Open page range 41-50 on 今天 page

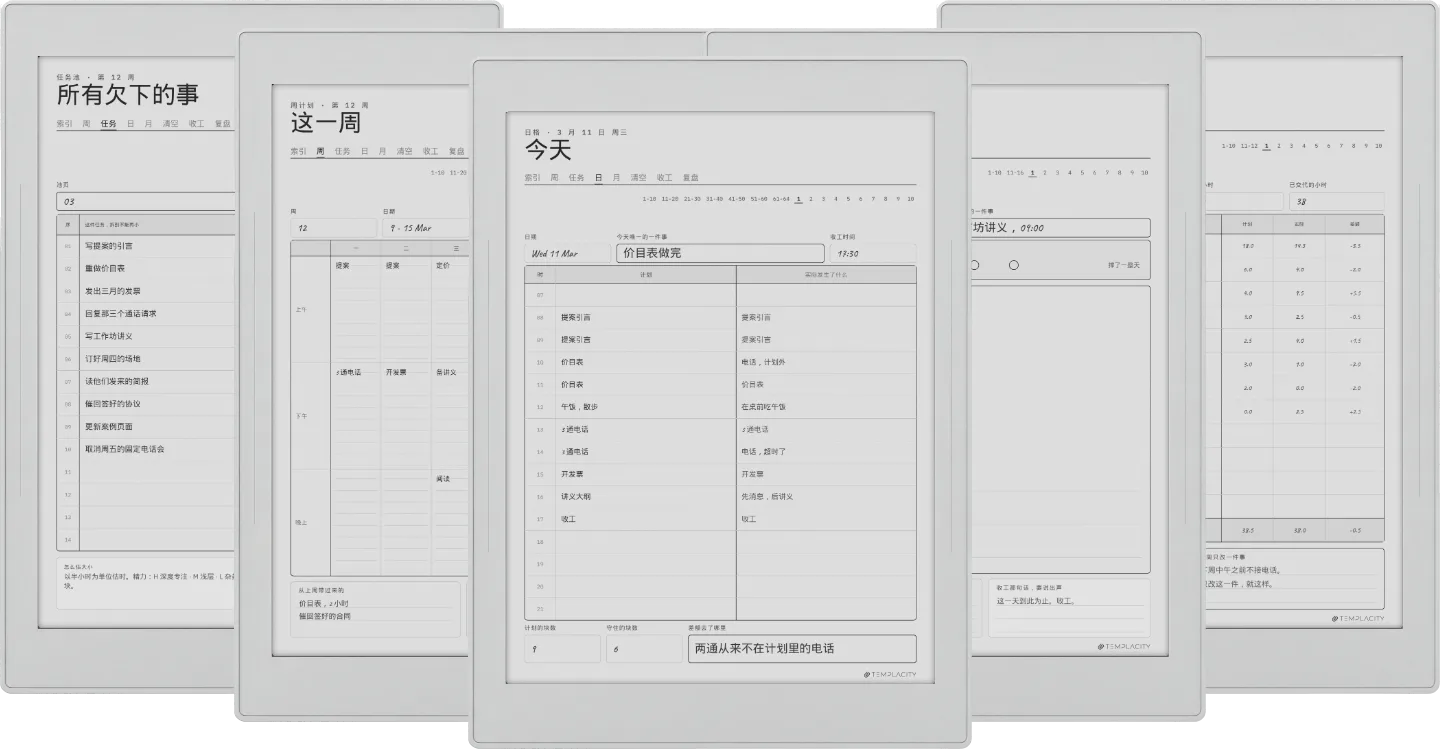pyautogui.click(x=737, y=199)
